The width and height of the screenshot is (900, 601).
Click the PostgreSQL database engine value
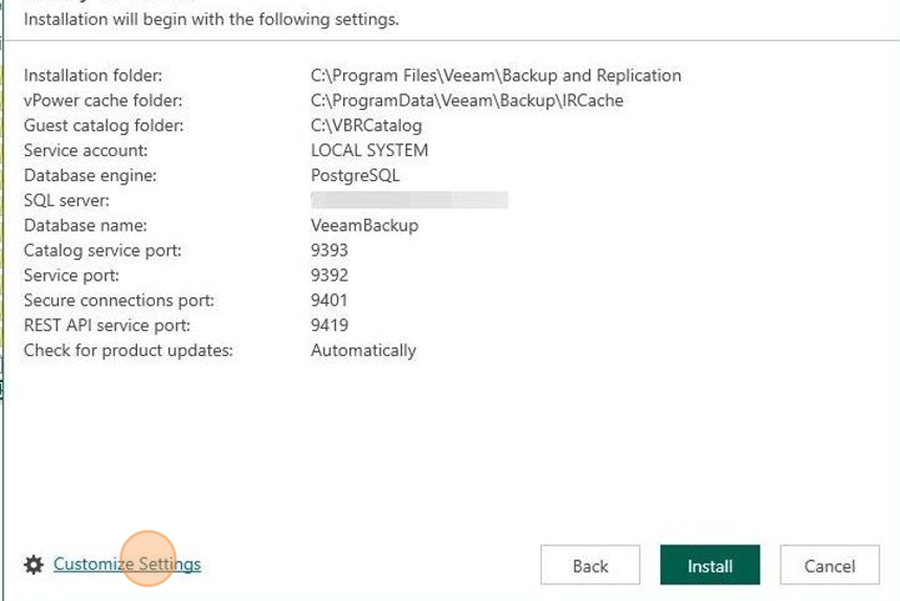(x=355, y=176)
